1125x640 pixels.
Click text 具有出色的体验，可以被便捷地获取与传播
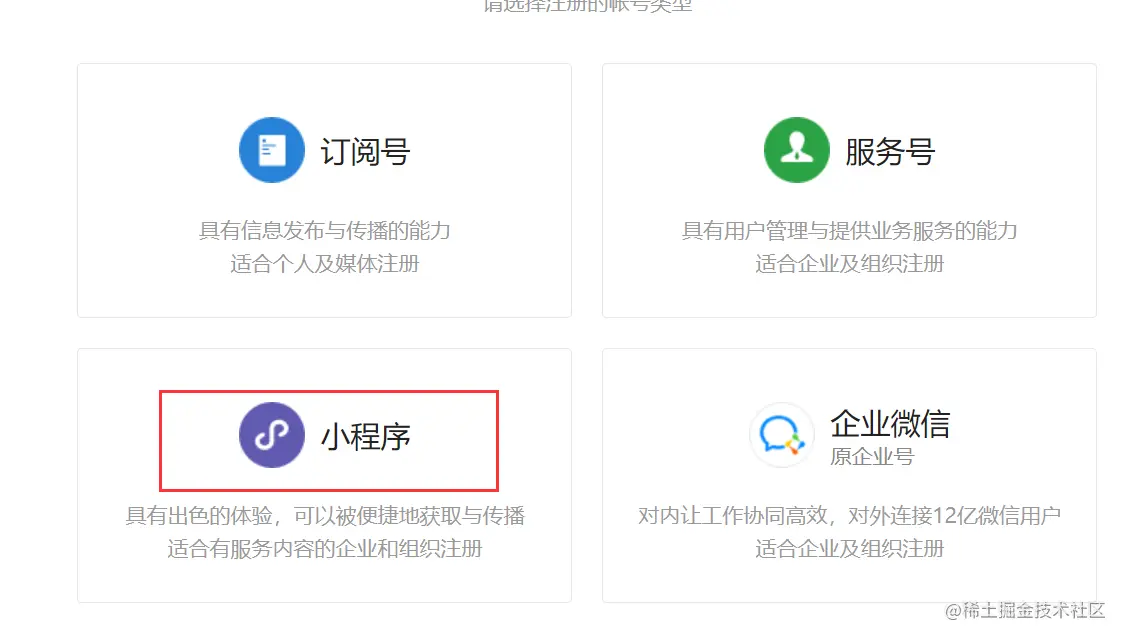(x=325, y=516)
